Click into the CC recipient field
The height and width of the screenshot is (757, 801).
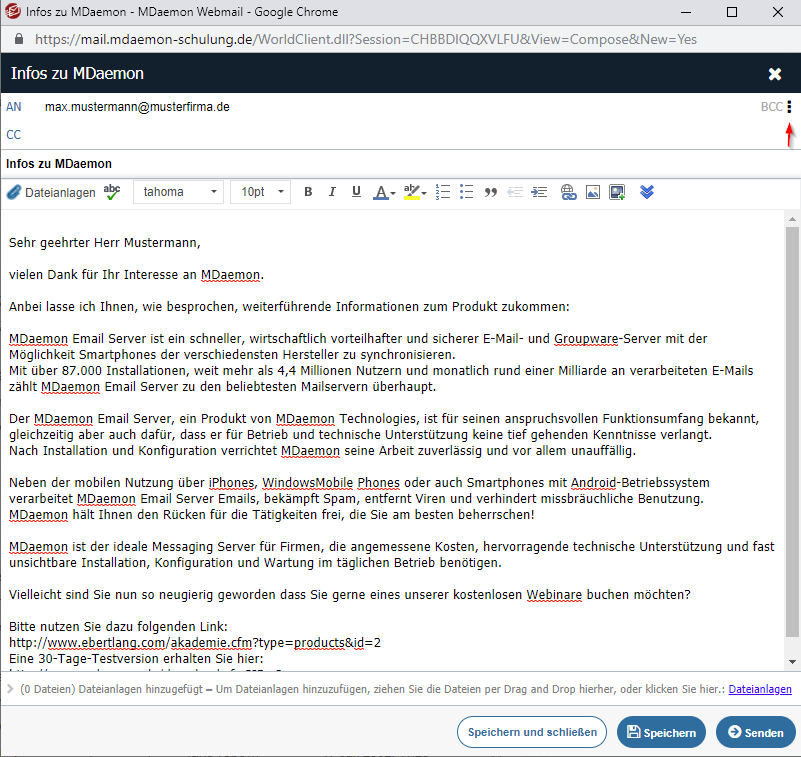pos(400,135)
